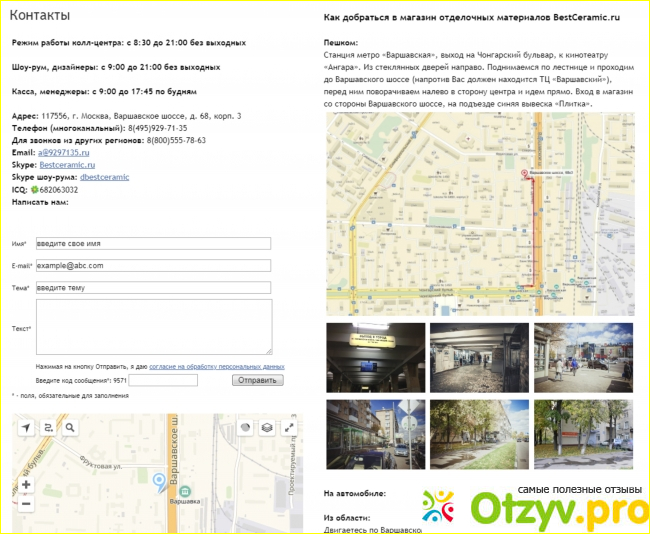Focus the captcha code input field
650x534 pixels.
[x=163, y=380]
